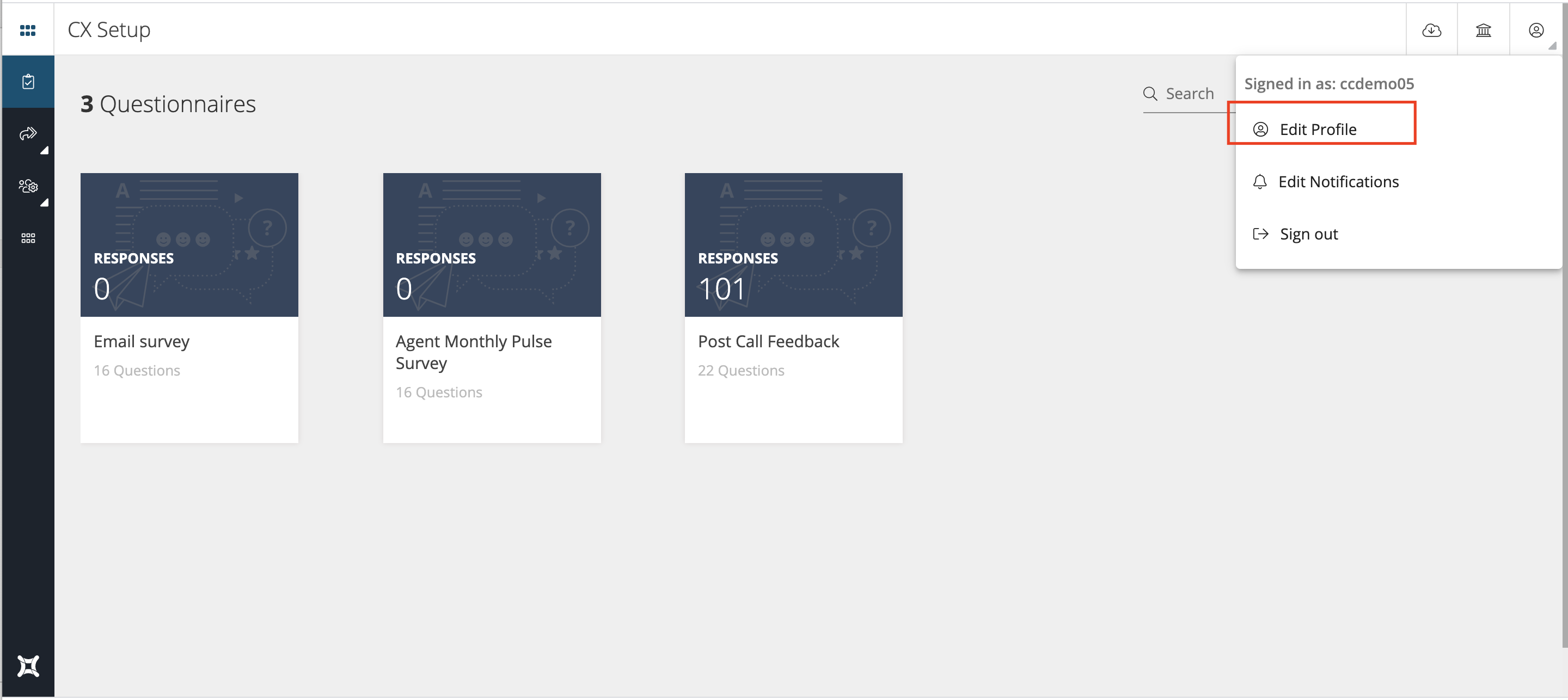Click the Post Call Feedback 101 responses badge
The height and width of the screenshot is (700, 1568).
pyautogui.click(x=722, y=290)
